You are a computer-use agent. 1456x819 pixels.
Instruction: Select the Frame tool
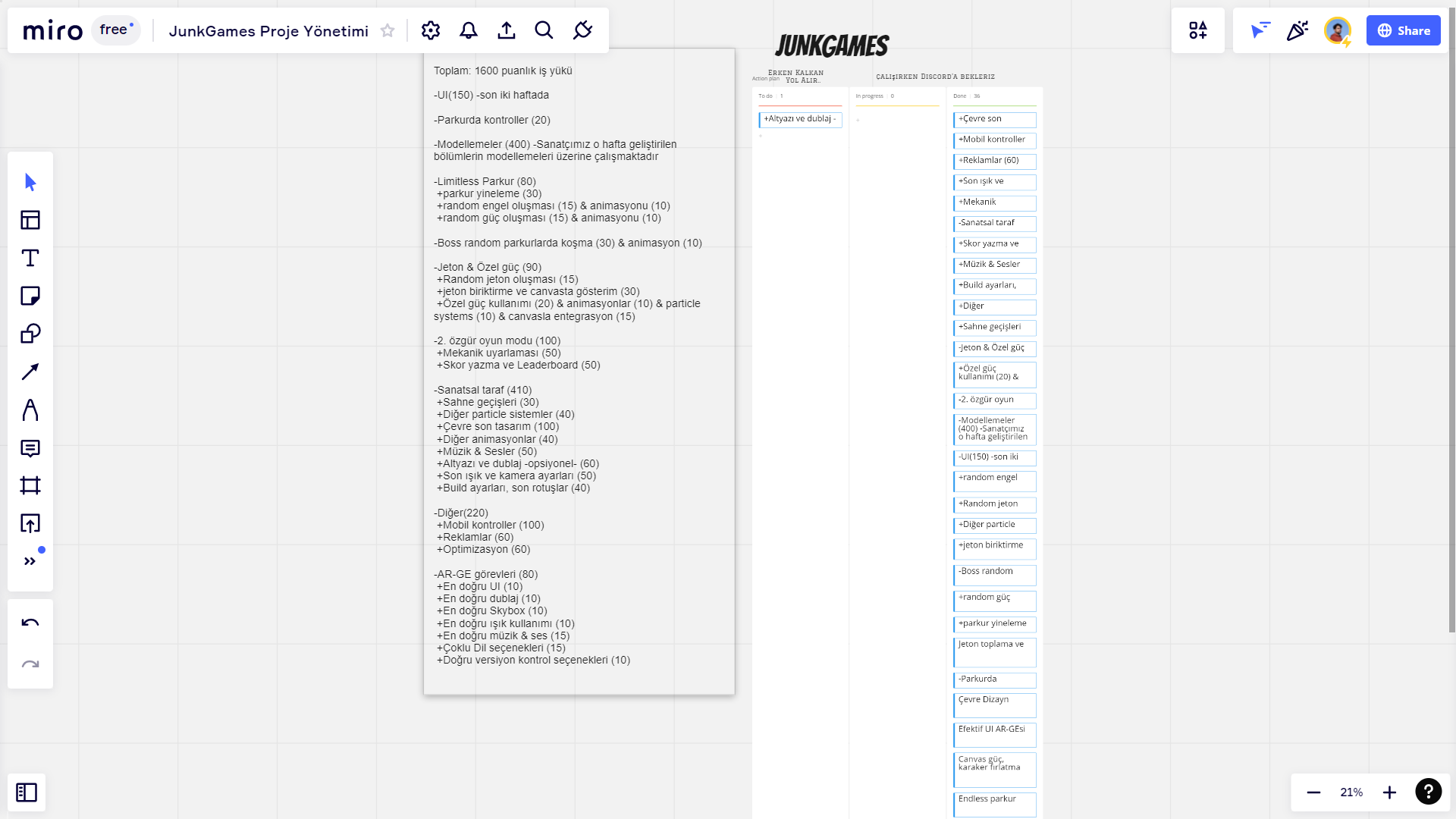point(30,486)
